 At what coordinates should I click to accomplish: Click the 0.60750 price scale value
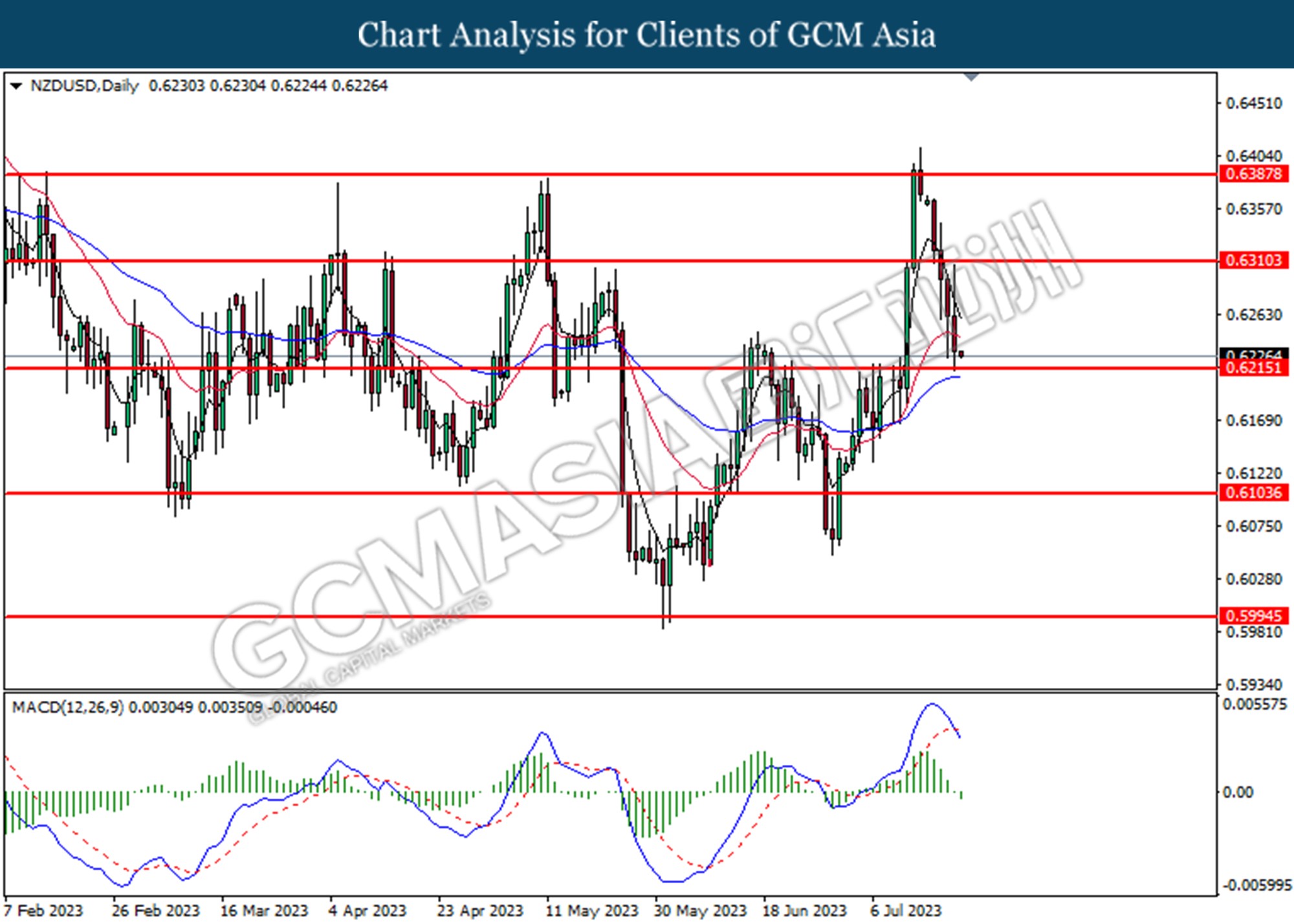tap(1254, 526)
